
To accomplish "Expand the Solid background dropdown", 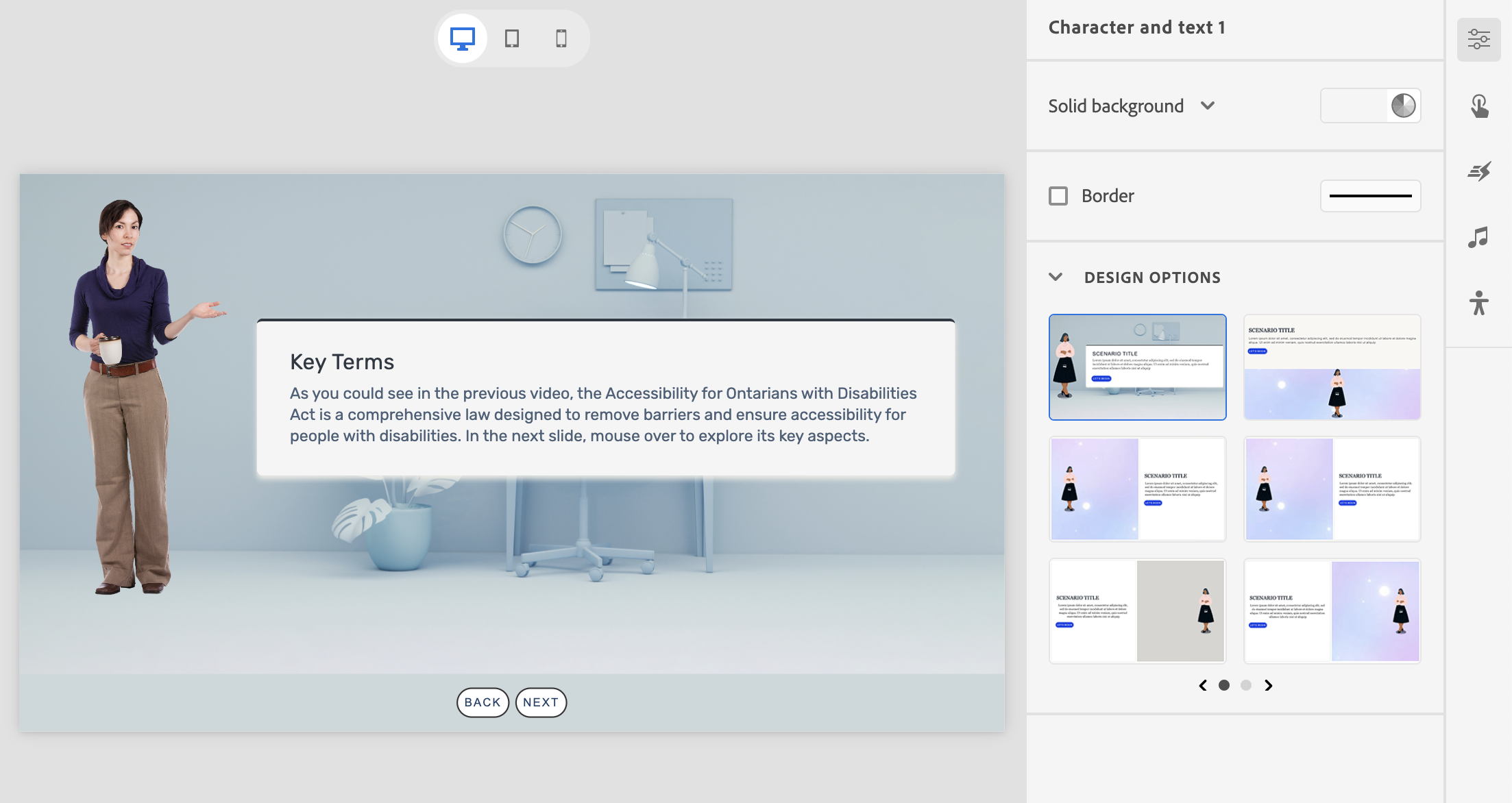I will tap(1207, 106).
